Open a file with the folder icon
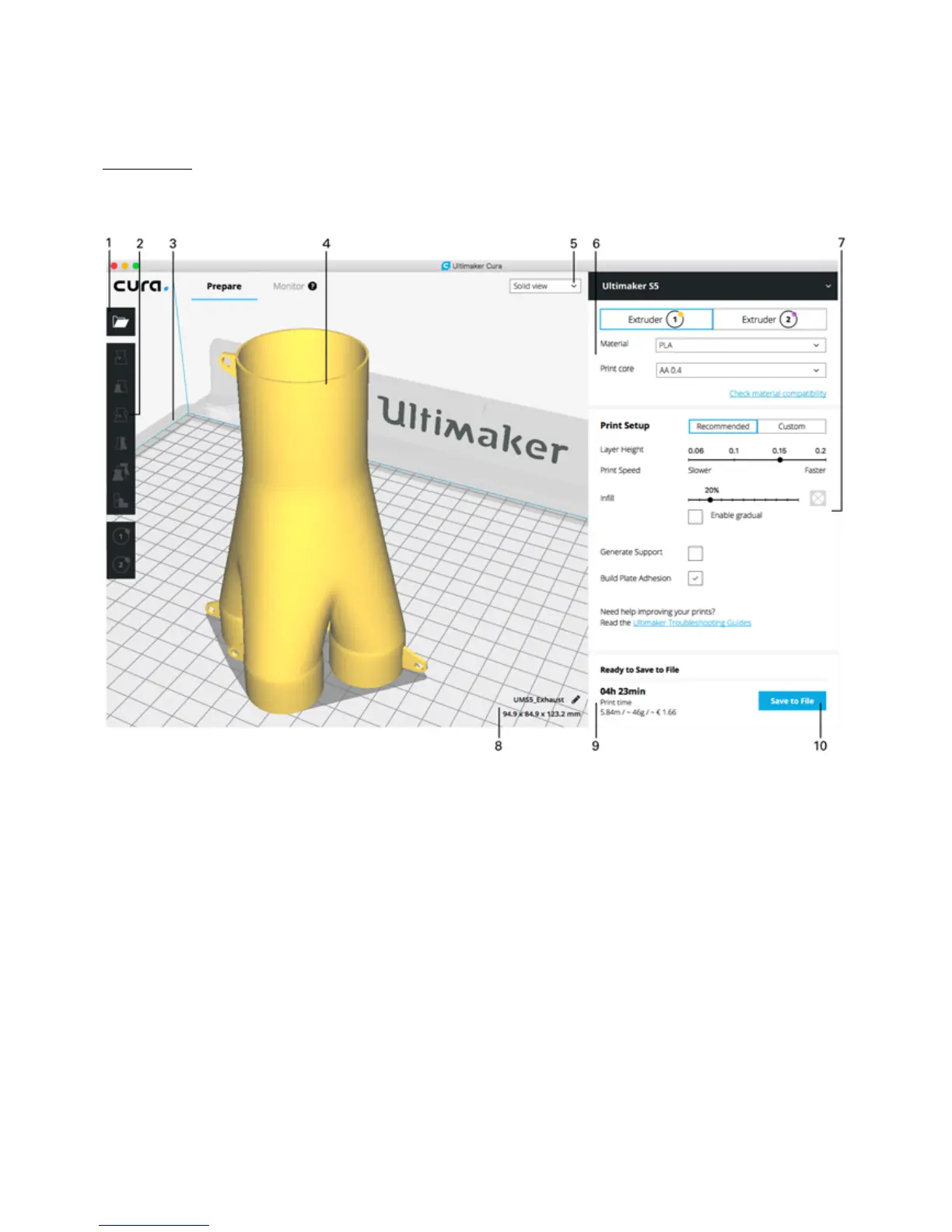Screen dimensions: 952x1232 (x=121, y=321)
